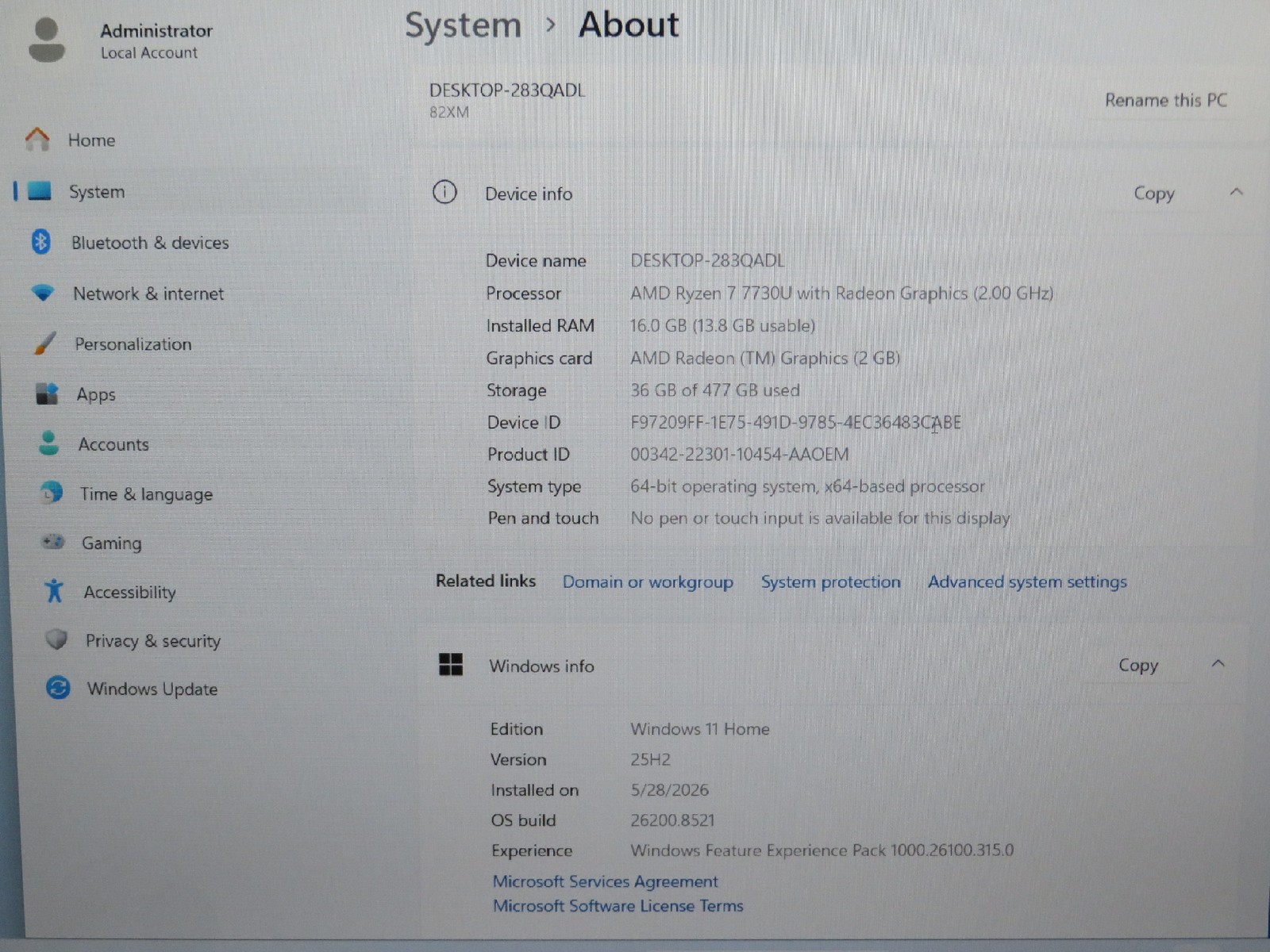The image size is (1270, 952).
Task: Click the Windows Feature Experience Pack value
Action: click(x=822, y=850)
